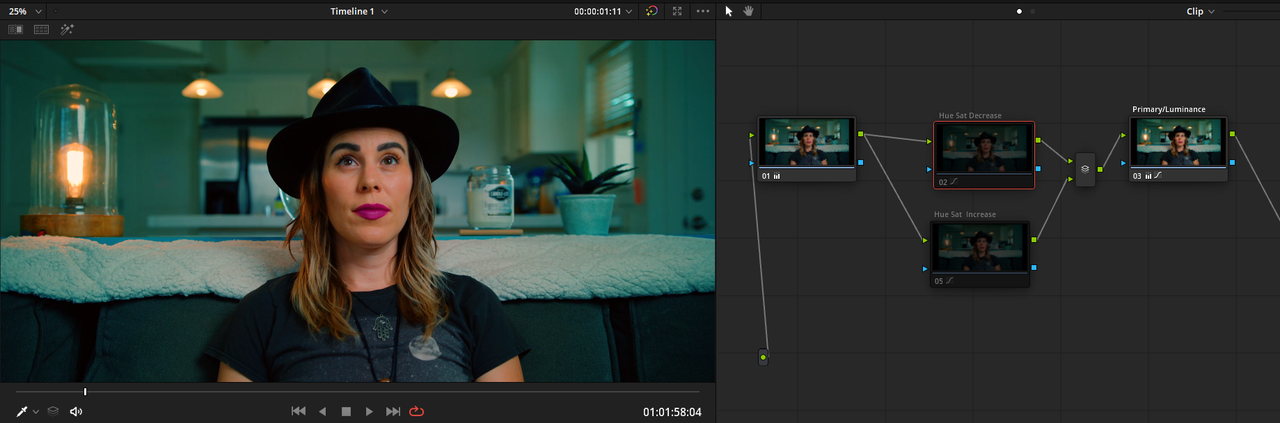Jump to the last frame
This screenshot has width=1280, height=423.
pyautogui.click(x=393, y=411)
